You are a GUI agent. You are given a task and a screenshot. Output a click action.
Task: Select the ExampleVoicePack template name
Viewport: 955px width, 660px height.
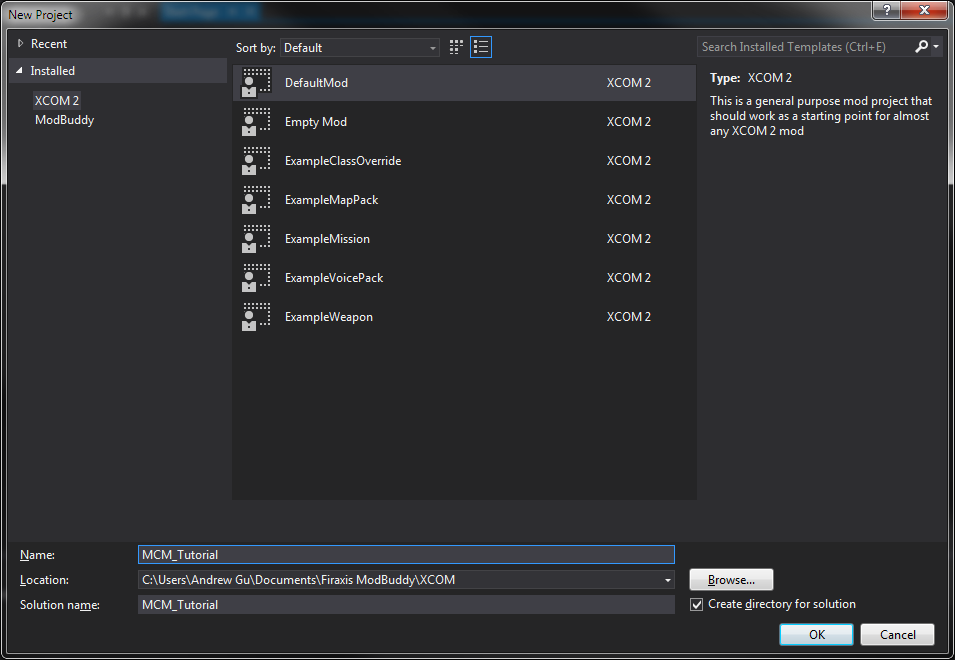[334, 278]
